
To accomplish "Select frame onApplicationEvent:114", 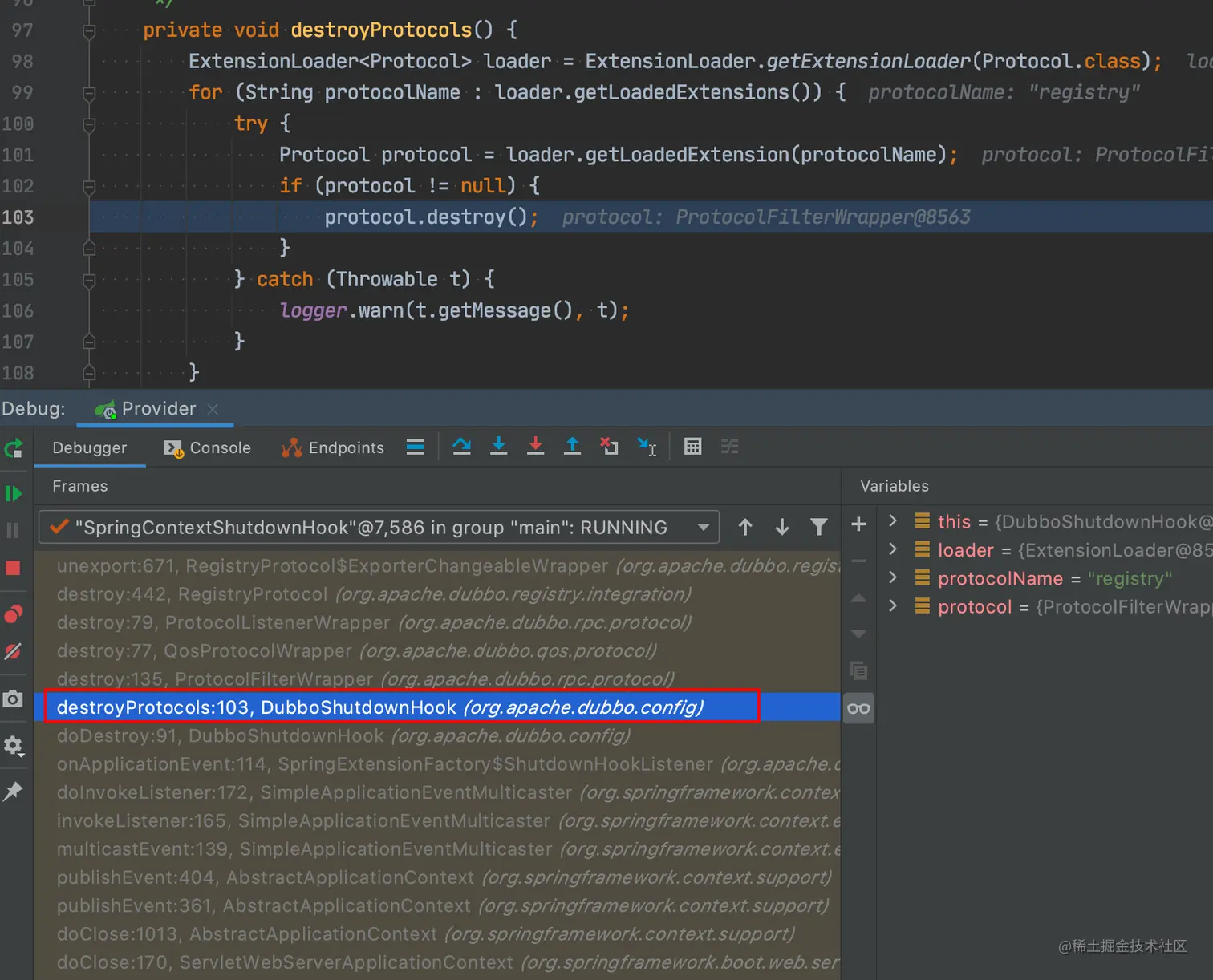I will click(x=437, y=763).
